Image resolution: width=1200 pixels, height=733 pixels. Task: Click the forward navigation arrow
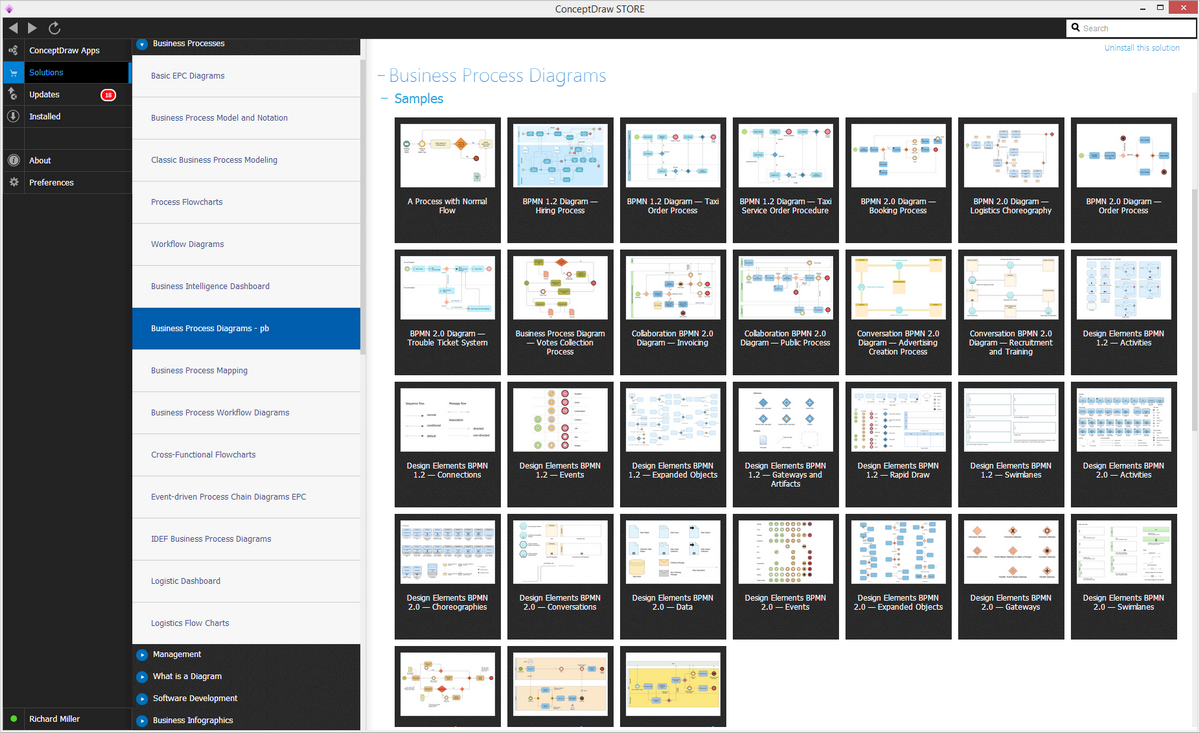coord(33,28)
